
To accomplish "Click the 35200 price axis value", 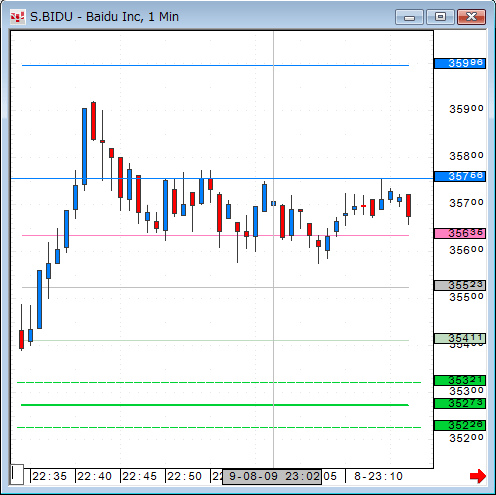I will pos(466,438).
